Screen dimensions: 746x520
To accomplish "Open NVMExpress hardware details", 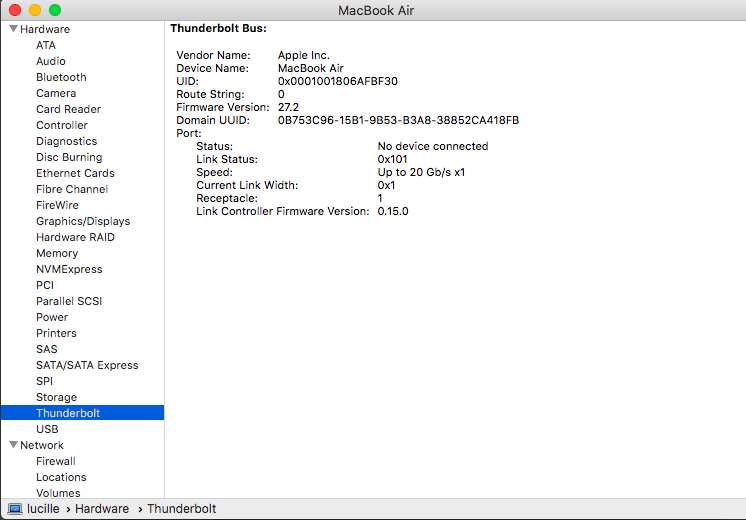I will click(x=69, y=269).
